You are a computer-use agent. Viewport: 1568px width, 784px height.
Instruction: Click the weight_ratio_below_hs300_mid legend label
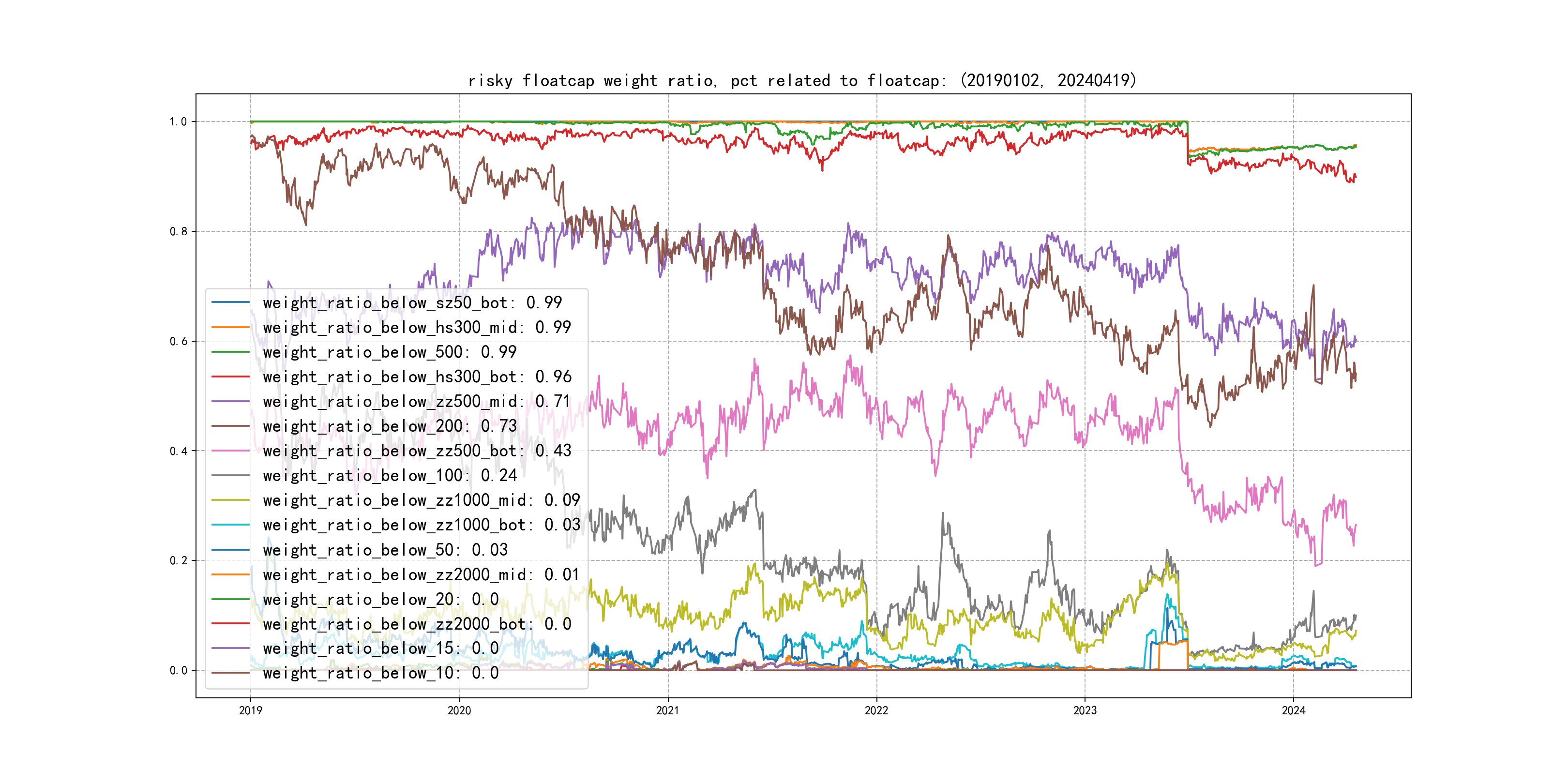(x=416, y=328)
